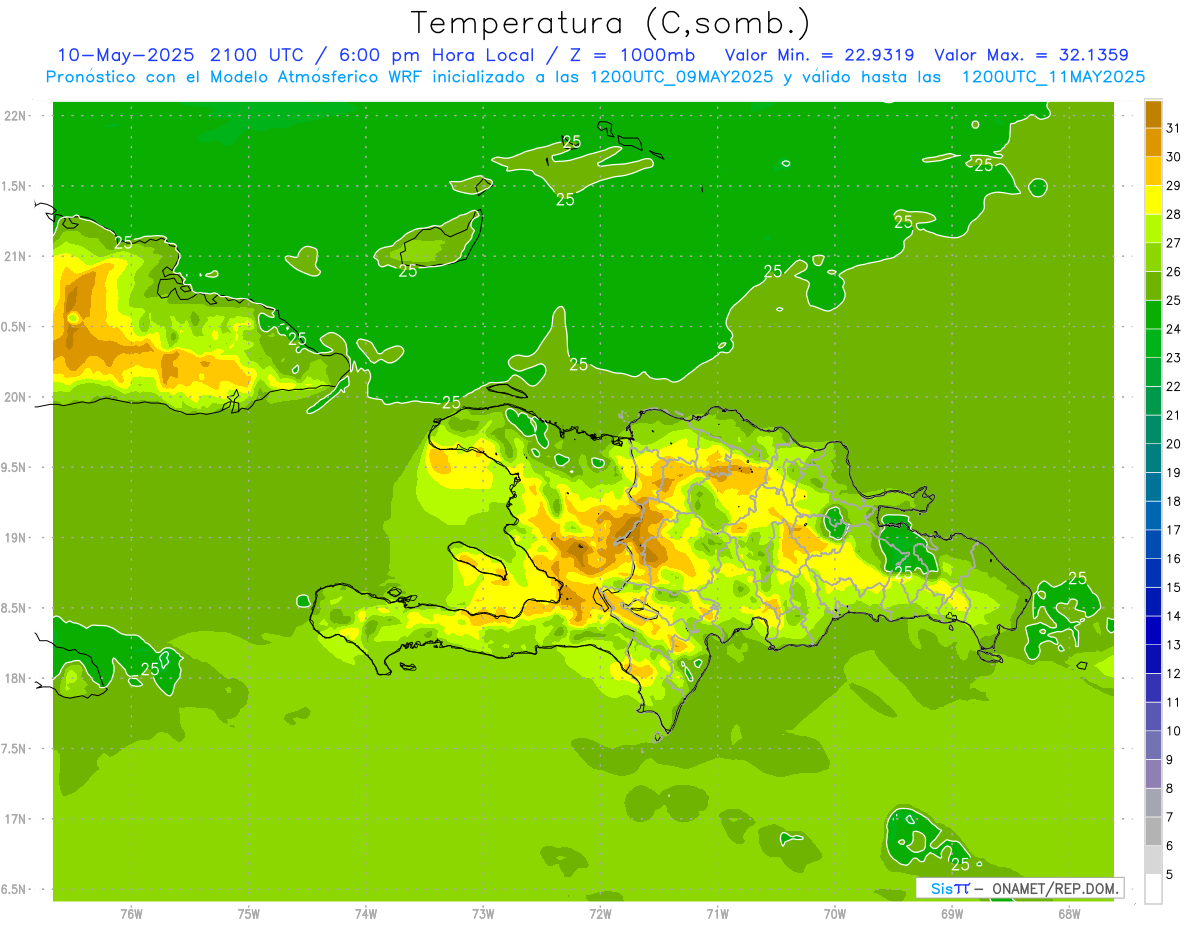Click the legend value "27"
Viewport: 1200px width, 927px height.
point(1174,243)
